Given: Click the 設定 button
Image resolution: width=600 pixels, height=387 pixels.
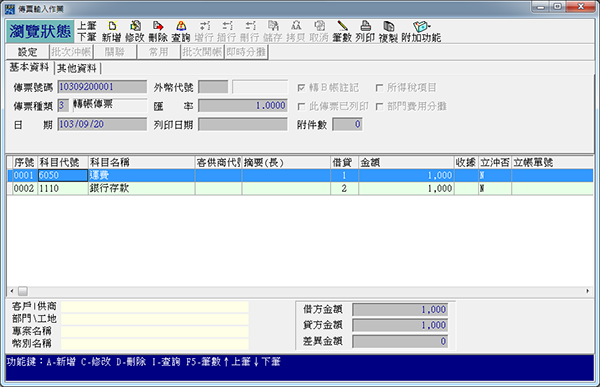Looking at the screenshot, I should pos(28,52).
